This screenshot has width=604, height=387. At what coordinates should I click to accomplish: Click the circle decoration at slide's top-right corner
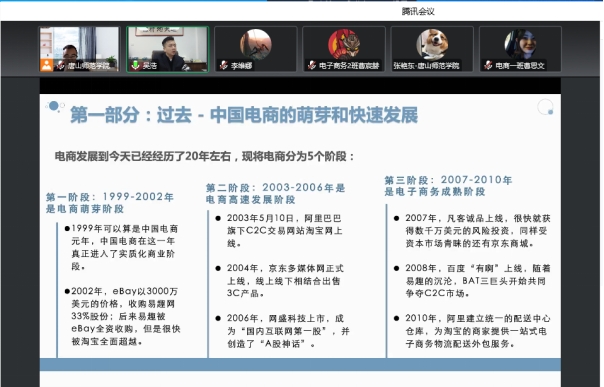point(545,107)
